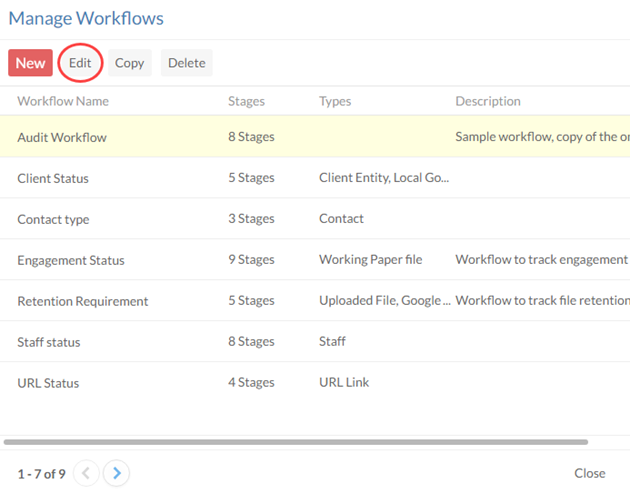Screen dimensions: 630x494
Task: Click the Description column header
Action: 488,101
